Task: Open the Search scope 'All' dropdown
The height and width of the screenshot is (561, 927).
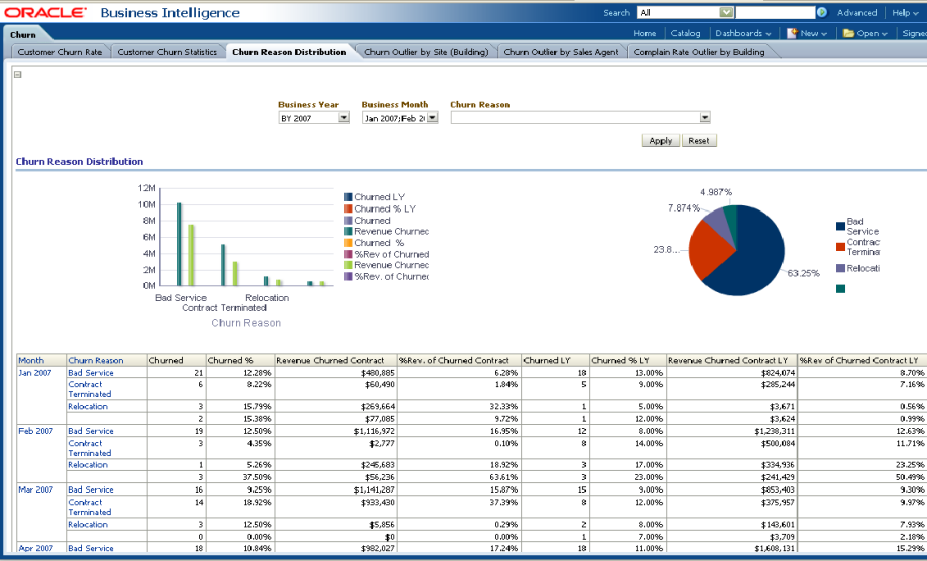Action: [x=727, y=12]
